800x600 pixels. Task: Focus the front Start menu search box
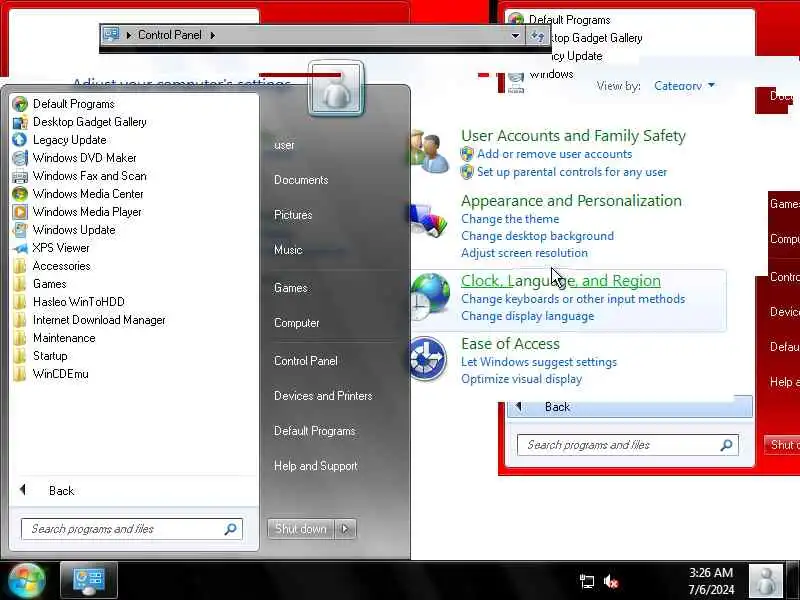(x=132, y=529)
